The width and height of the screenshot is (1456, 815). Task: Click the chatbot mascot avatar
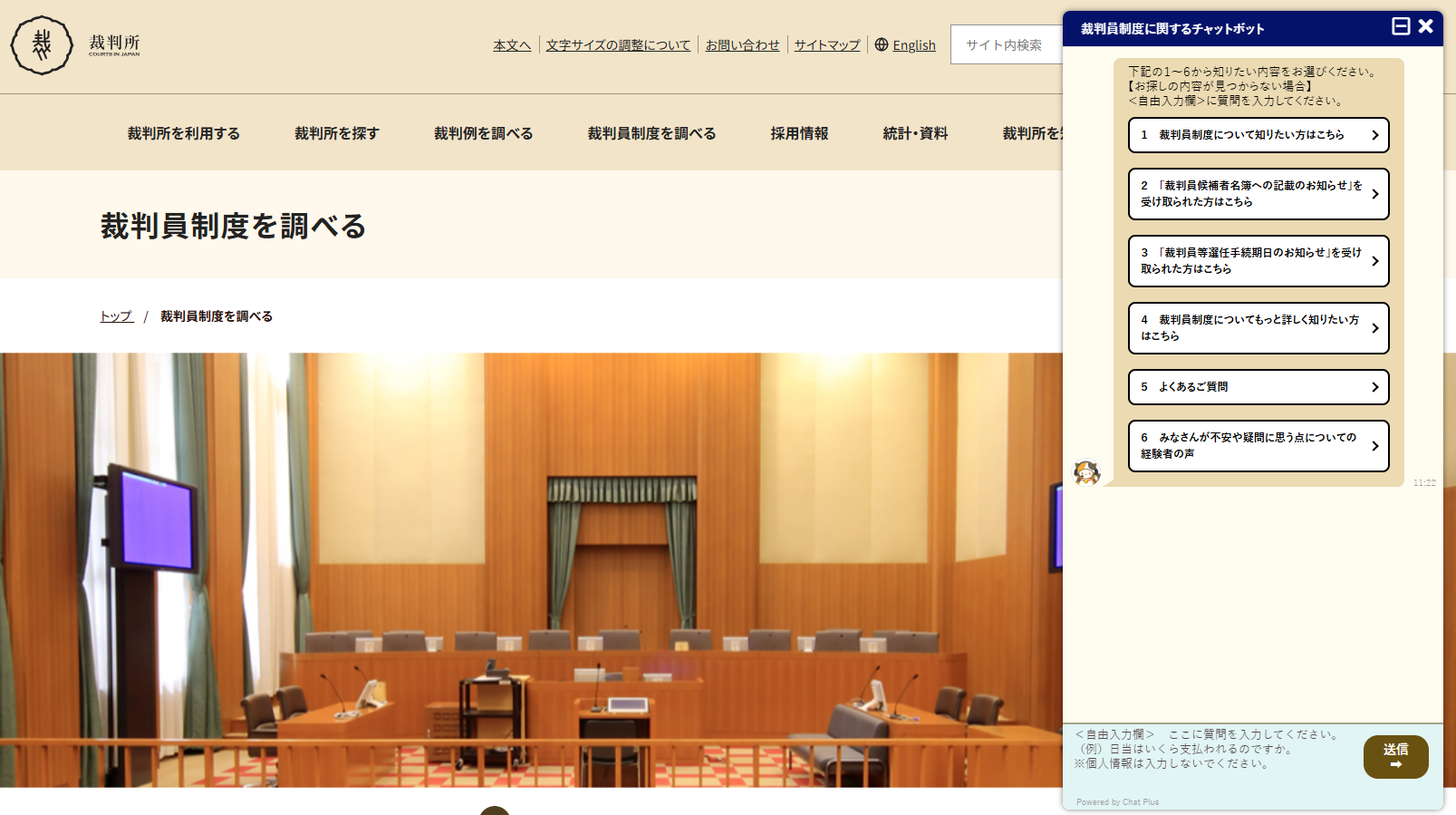point(1086,472)
